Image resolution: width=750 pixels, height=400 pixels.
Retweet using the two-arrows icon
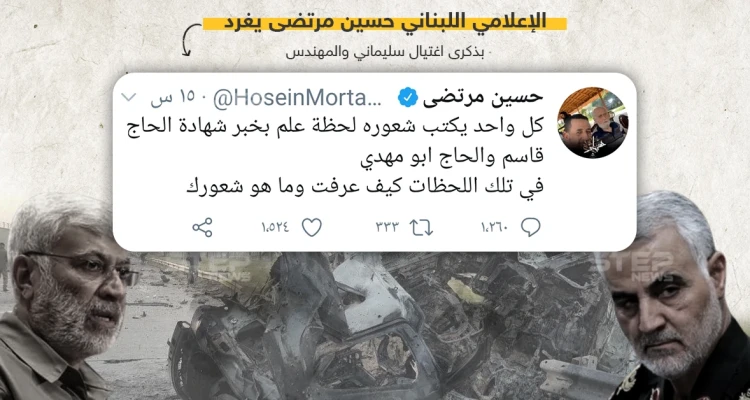421,228
